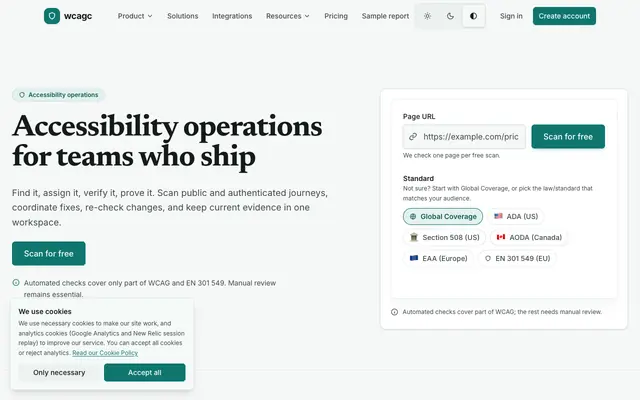Image resolution: width=640 pixels, height=400 pixels.
Task: Click the info icon below the scan card
Action: tap(394, 312)
